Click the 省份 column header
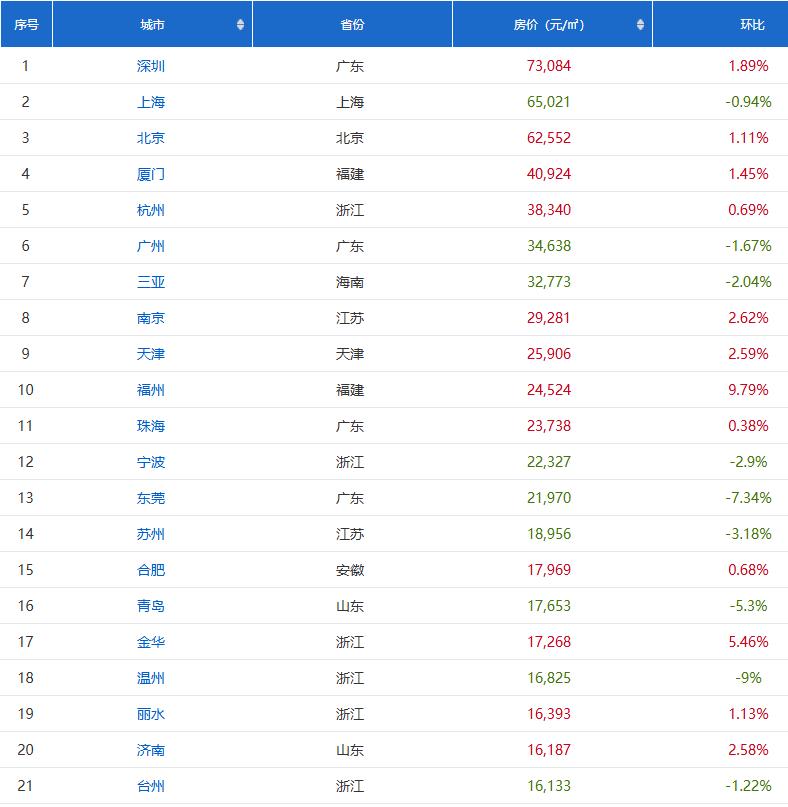The width and height of the screenshot is (788, 807). point(352,25)
